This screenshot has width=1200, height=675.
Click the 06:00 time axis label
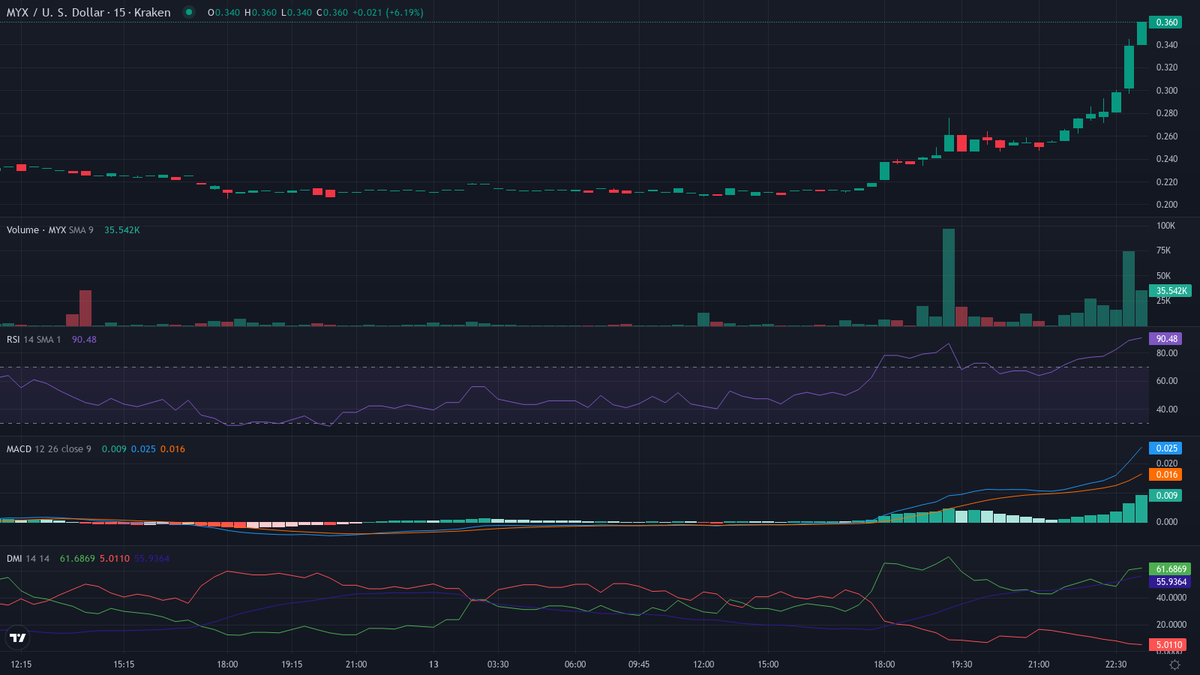pos(575,664)
